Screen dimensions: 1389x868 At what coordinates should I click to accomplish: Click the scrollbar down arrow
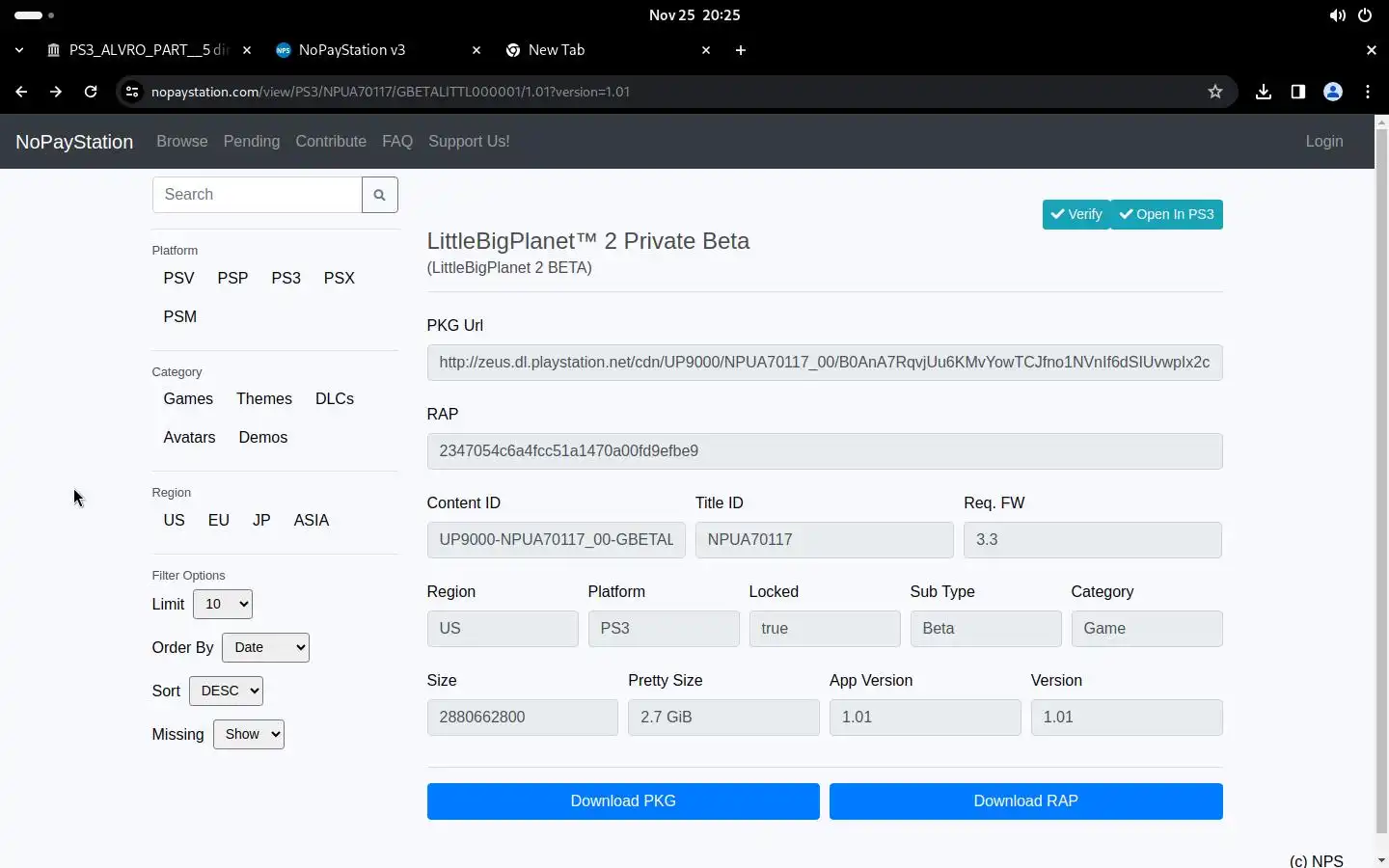click(1381, 859)
